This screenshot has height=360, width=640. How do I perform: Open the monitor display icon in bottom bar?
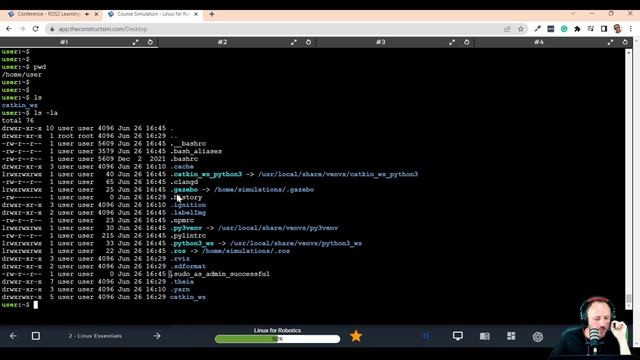click(x=458, y=336)
